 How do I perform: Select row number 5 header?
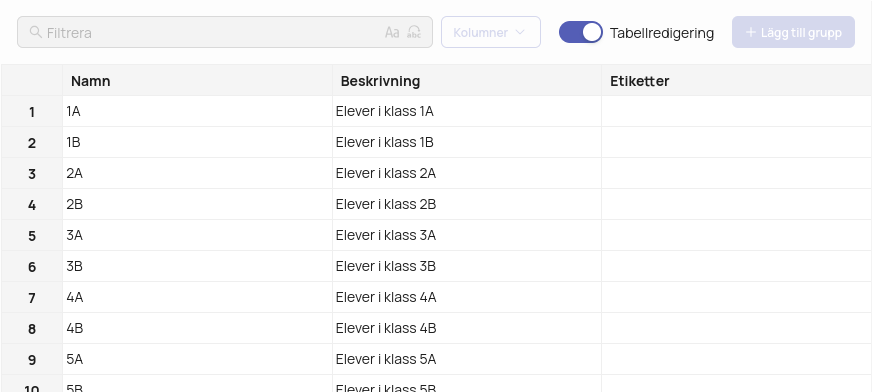(32, 236)
